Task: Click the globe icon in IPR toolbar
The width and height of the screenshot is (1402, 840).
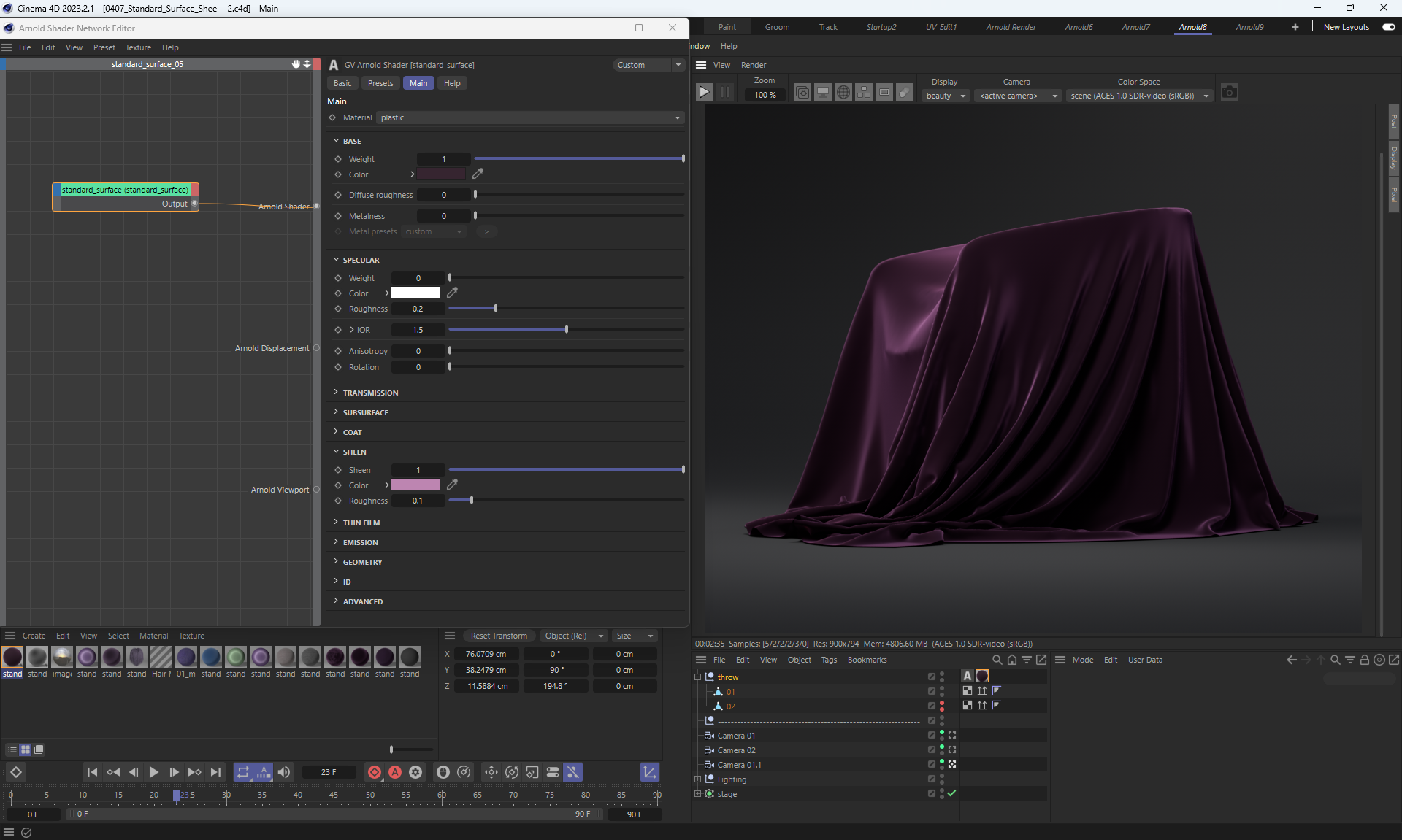Action: (x=843, y=93)
